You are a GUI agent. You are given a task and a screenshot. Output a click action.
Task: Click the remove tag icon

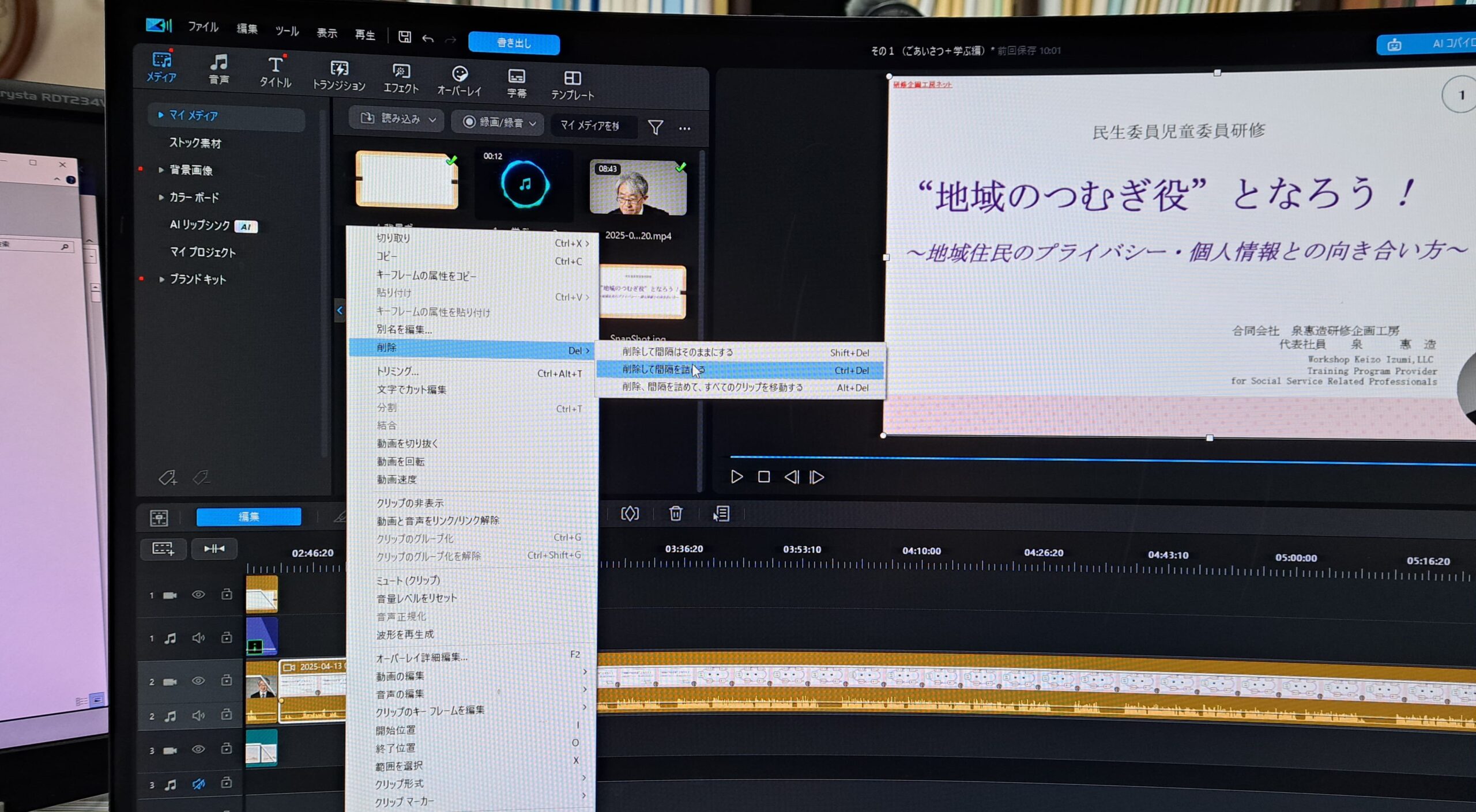click(x=201, y=477)
